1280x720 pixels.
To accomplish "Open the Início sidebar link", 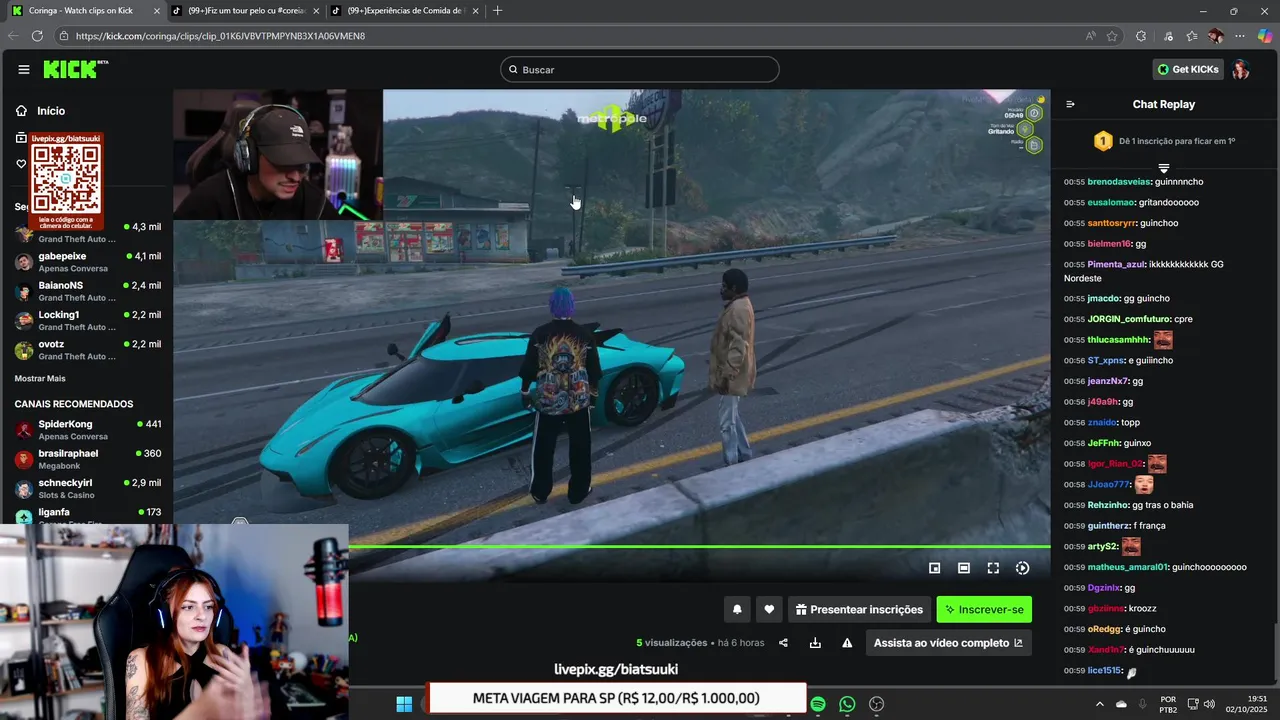I will (50, 111).
